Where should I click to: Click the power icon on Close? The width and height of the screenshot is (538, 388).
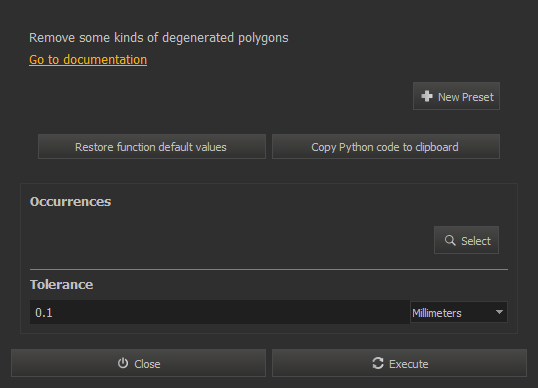[x=123, y=363]
